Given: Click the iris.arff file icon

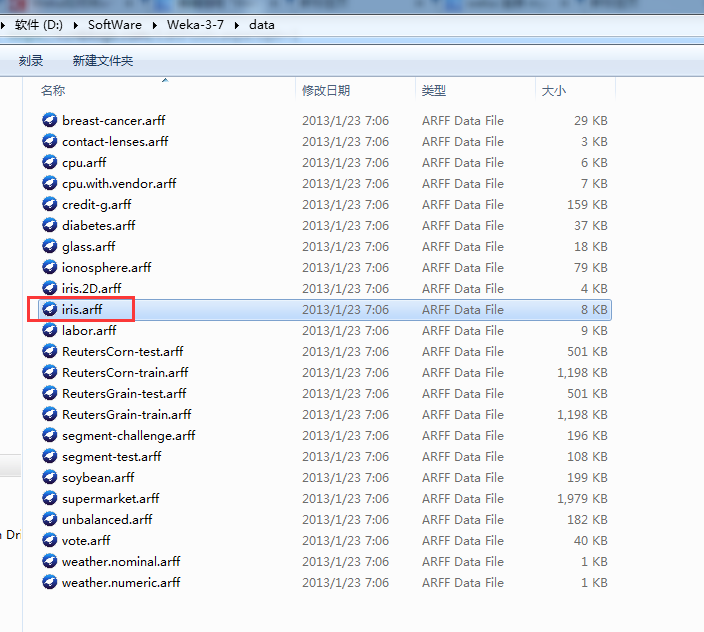Looking at the screenshot, I should 49,309.
